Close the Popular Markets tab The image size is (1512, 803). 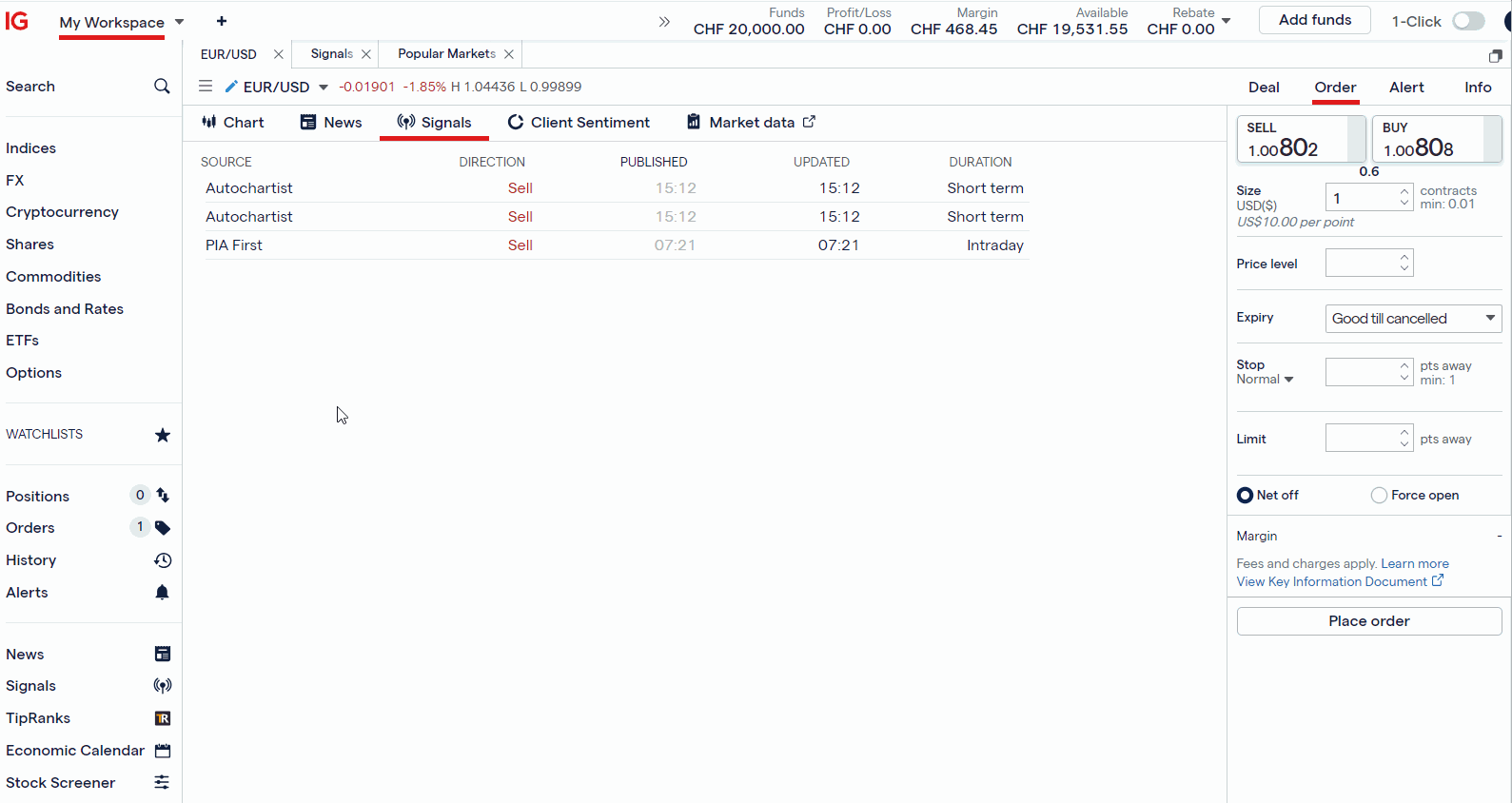[x=509, y=54]
